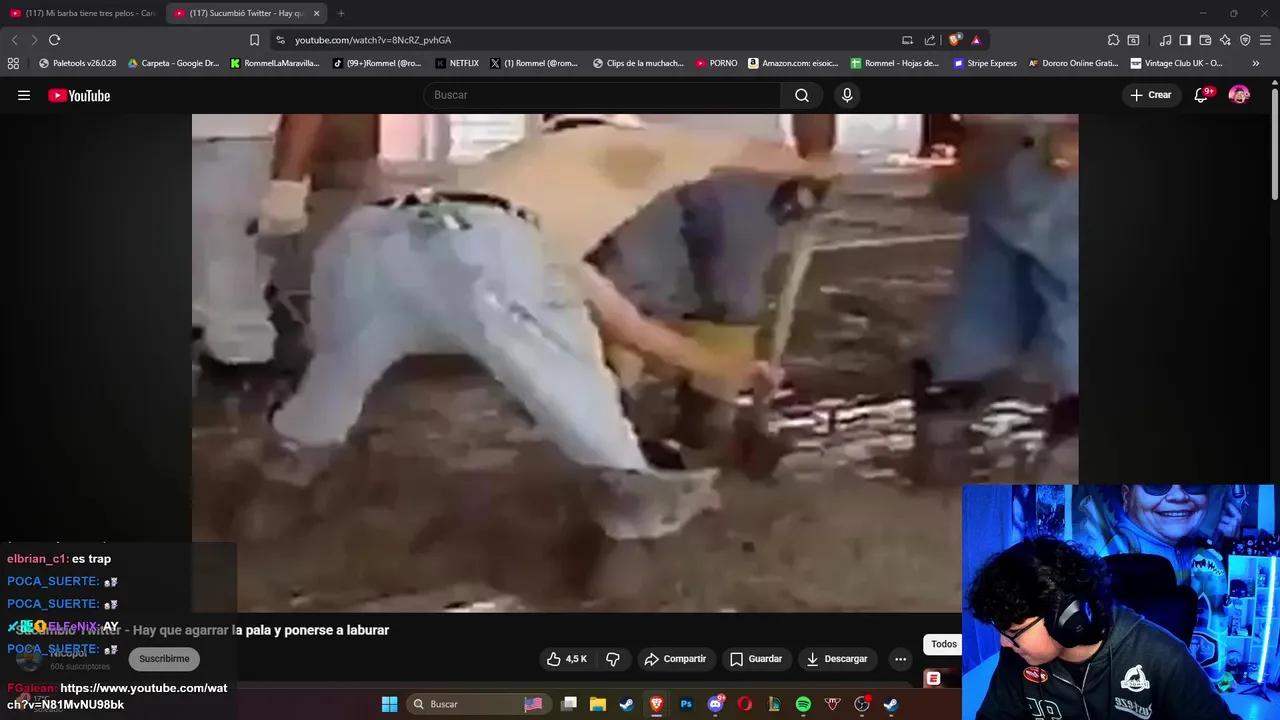Open the RommelLaMaravilla bookmark
The width and height of the screenshot is (1280, 720).
coord(275,63)
